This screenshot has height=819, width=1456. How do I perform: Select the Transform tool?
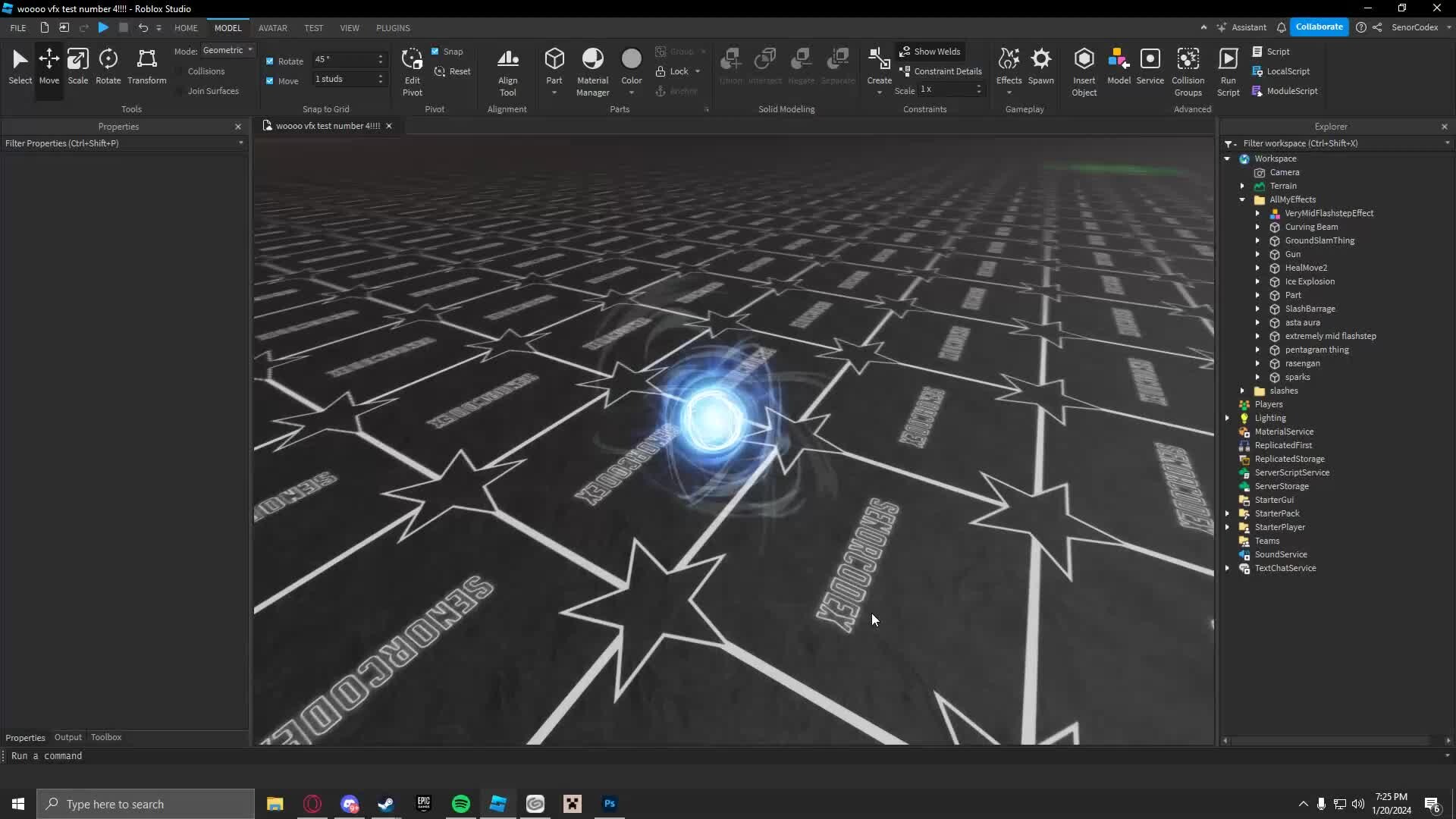click(146, 67)
